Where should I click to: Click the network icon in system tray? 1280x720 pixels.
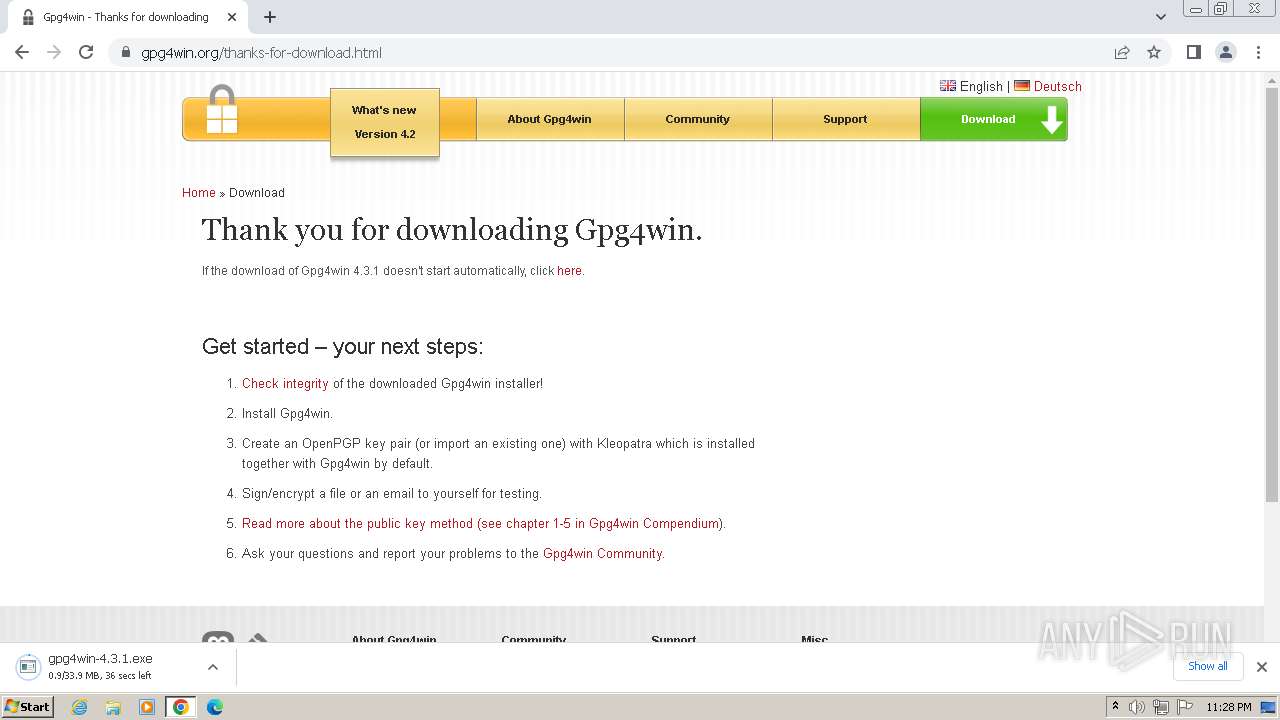click(1160, 707)
